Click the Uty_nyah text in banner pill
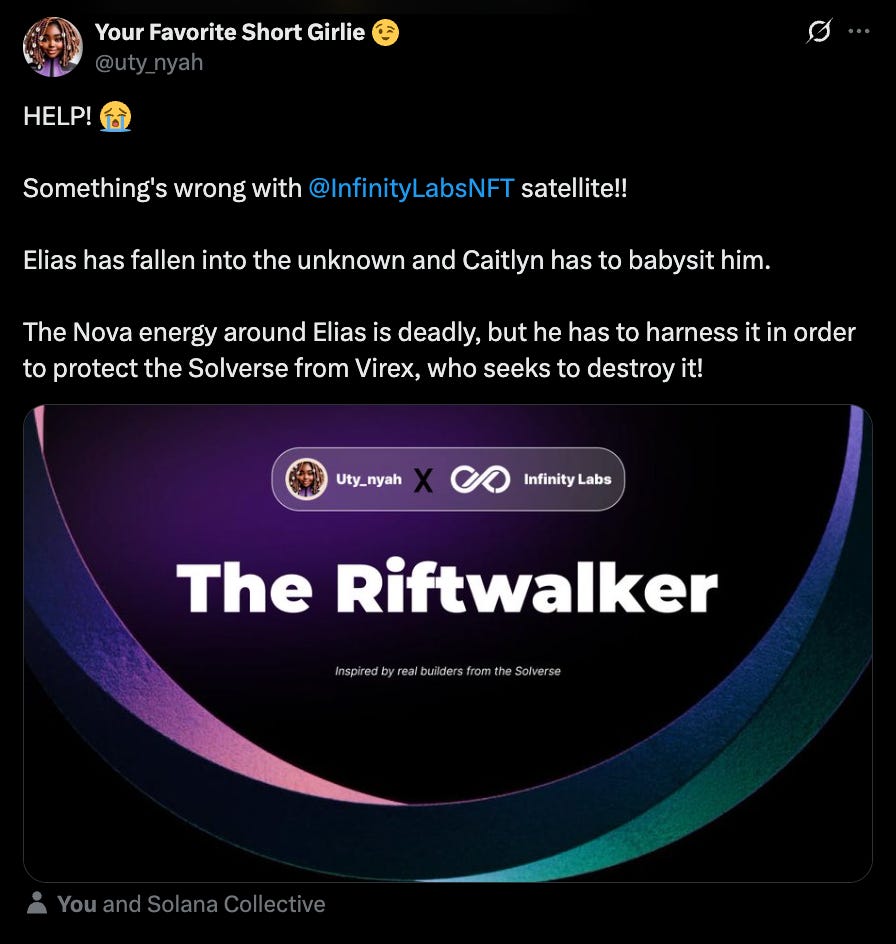896x944 pixels. [x=369, y=479]
